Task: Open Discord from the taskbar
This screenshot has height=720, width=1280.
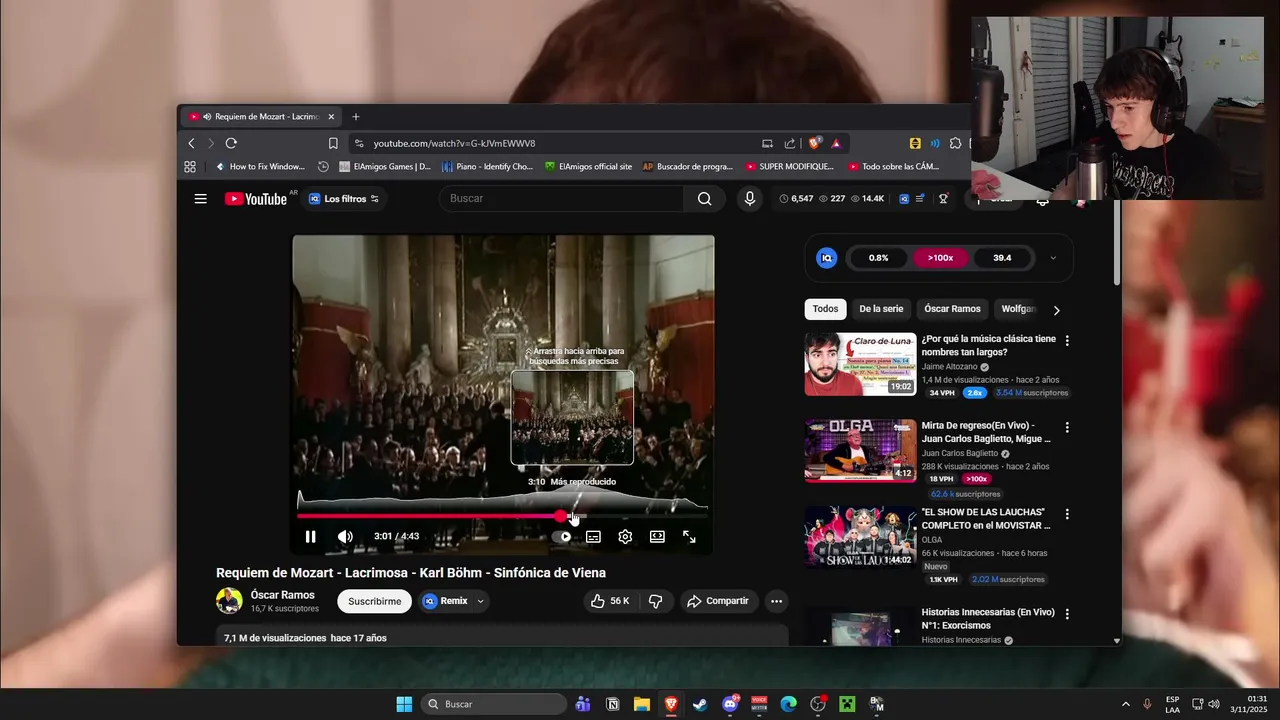Action: [730, 704]
